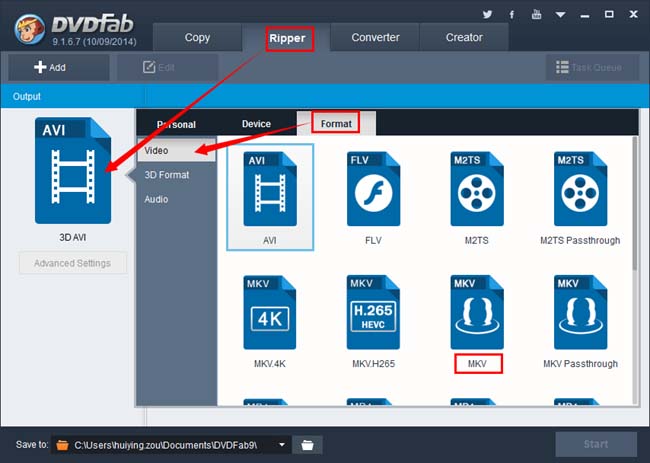Click the Save to path field

point(171,445)
